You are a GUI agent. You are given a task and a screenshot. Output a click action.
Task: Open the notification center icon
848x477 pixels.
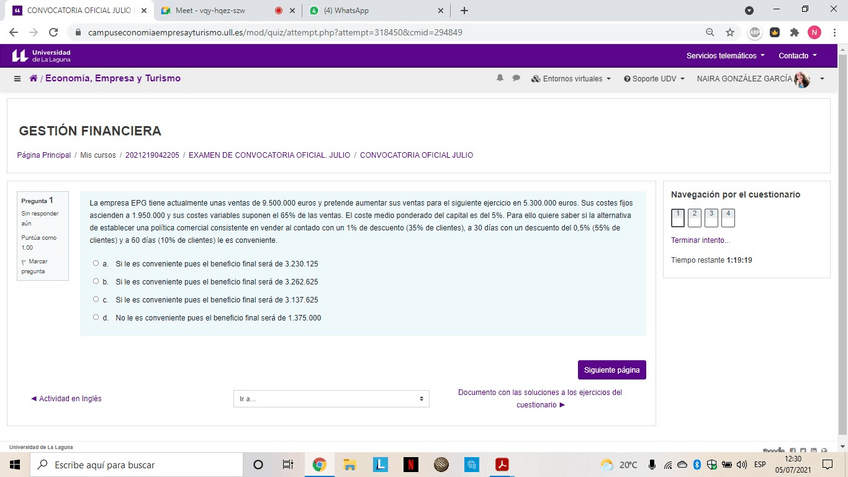[827, 465]
